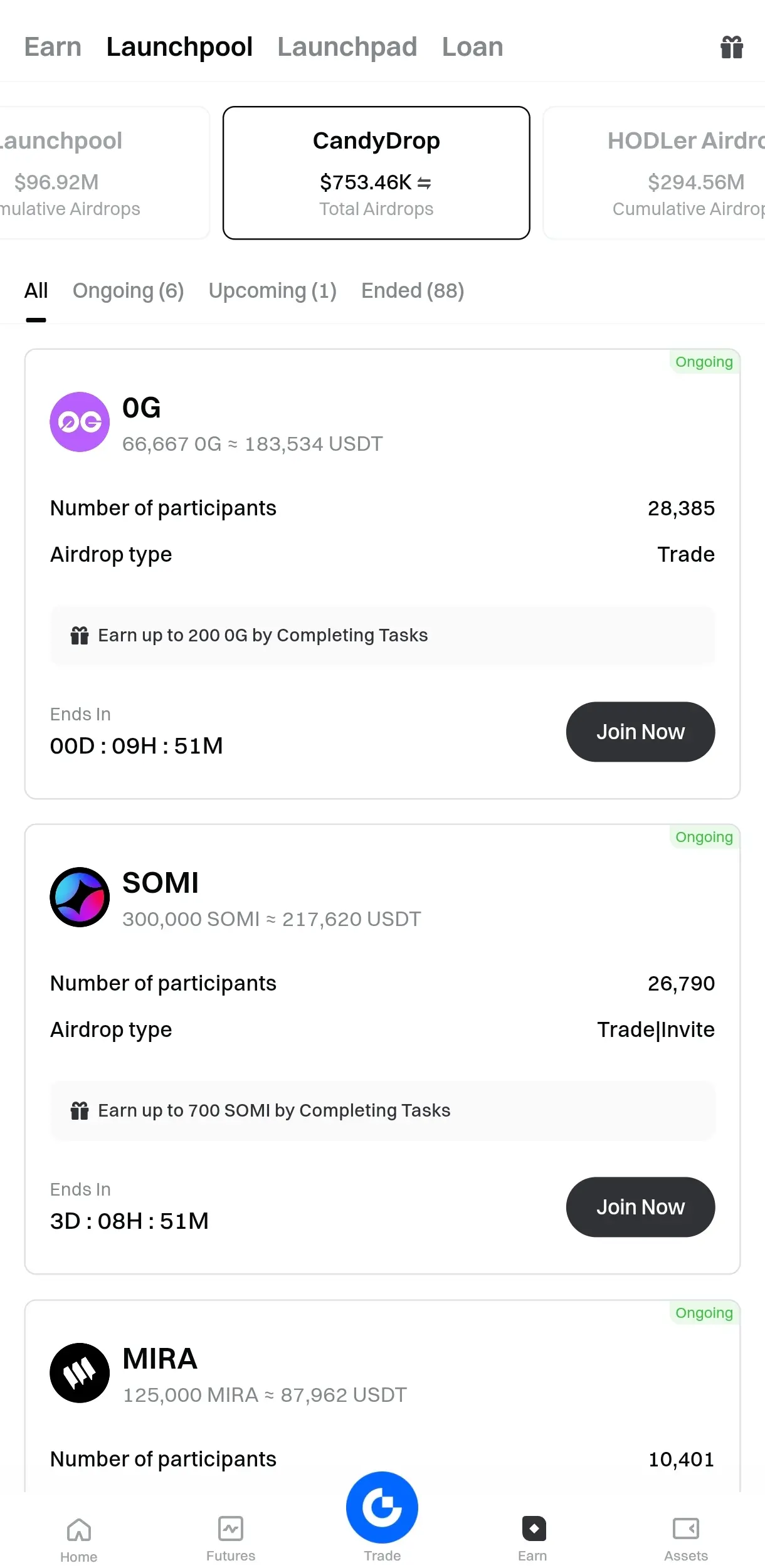Image resolution: width=765 pixels, height=1568 pixels.
Task: Join the 0G airdrop now
Action: tap(640, 732)
